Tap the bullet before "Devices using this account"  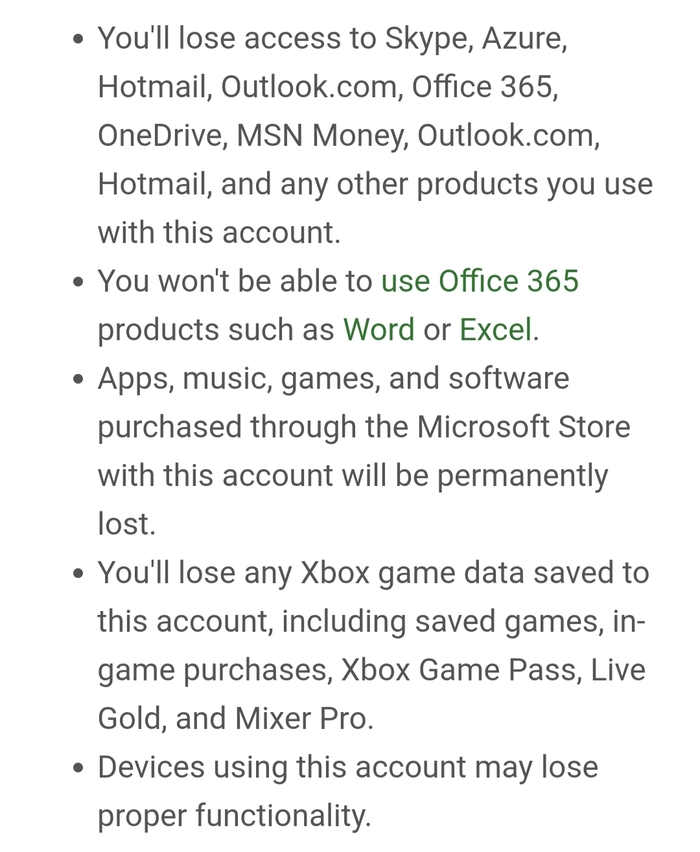tap(79, 770)
